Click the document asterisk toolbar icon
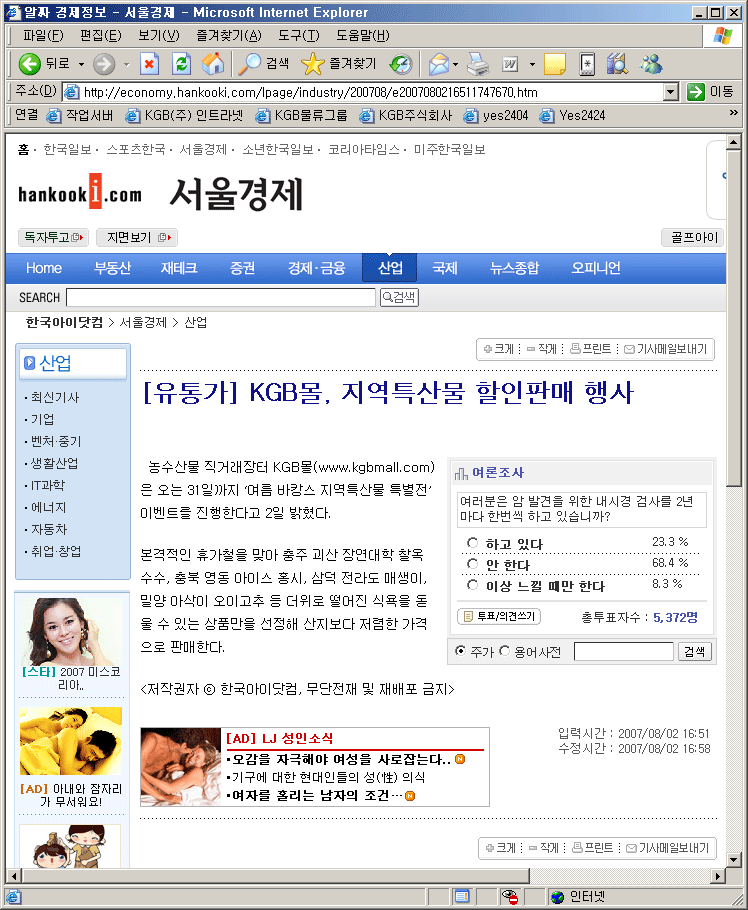This screenshot has width=748, height=910. coord(587,64)
